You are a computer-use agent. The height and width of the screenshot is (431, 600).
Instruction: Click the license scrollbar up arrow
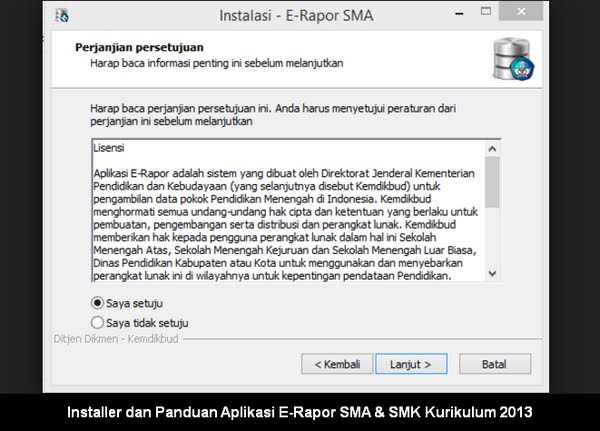click(492, 149)
